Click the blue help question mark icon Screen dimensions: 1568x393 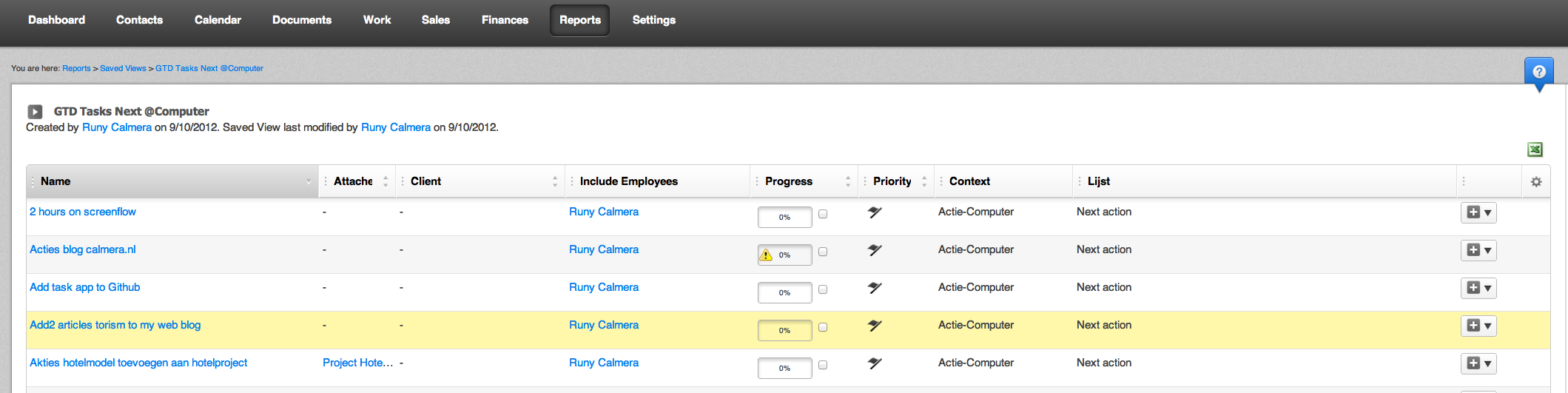[1538, 73]
